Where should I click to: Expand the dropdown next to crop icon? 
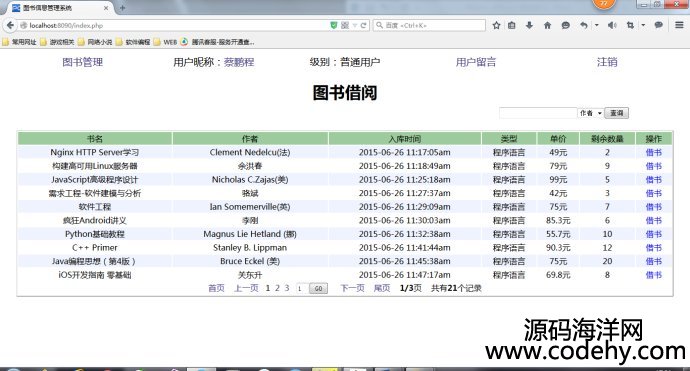(x=643, y=26)
